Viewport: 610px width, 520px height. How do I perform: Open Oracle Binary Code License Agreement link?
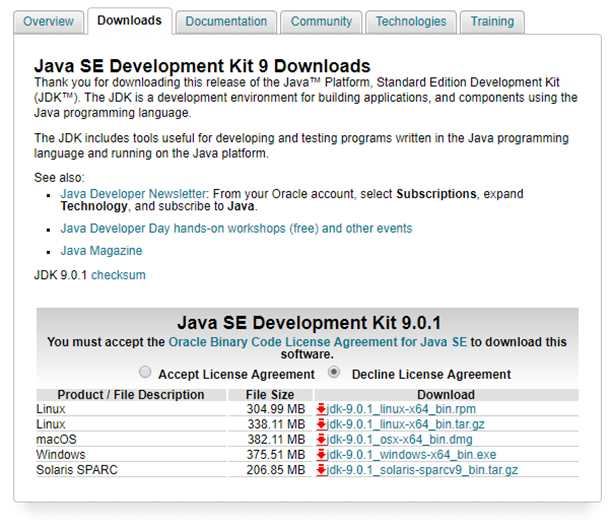click(x=317, y=342)
